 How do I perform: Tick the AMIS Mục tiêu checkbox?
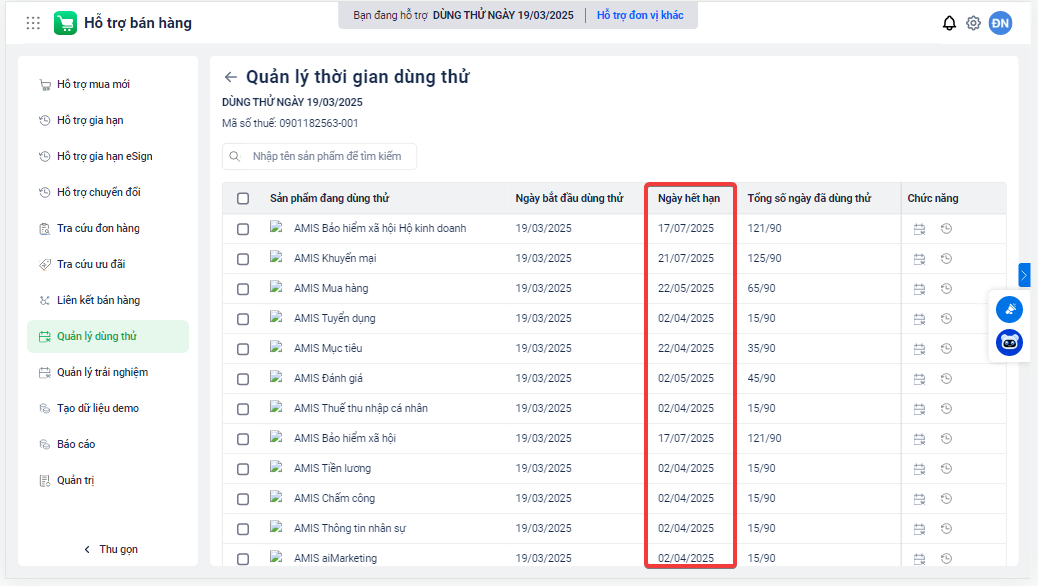[243, 349]
